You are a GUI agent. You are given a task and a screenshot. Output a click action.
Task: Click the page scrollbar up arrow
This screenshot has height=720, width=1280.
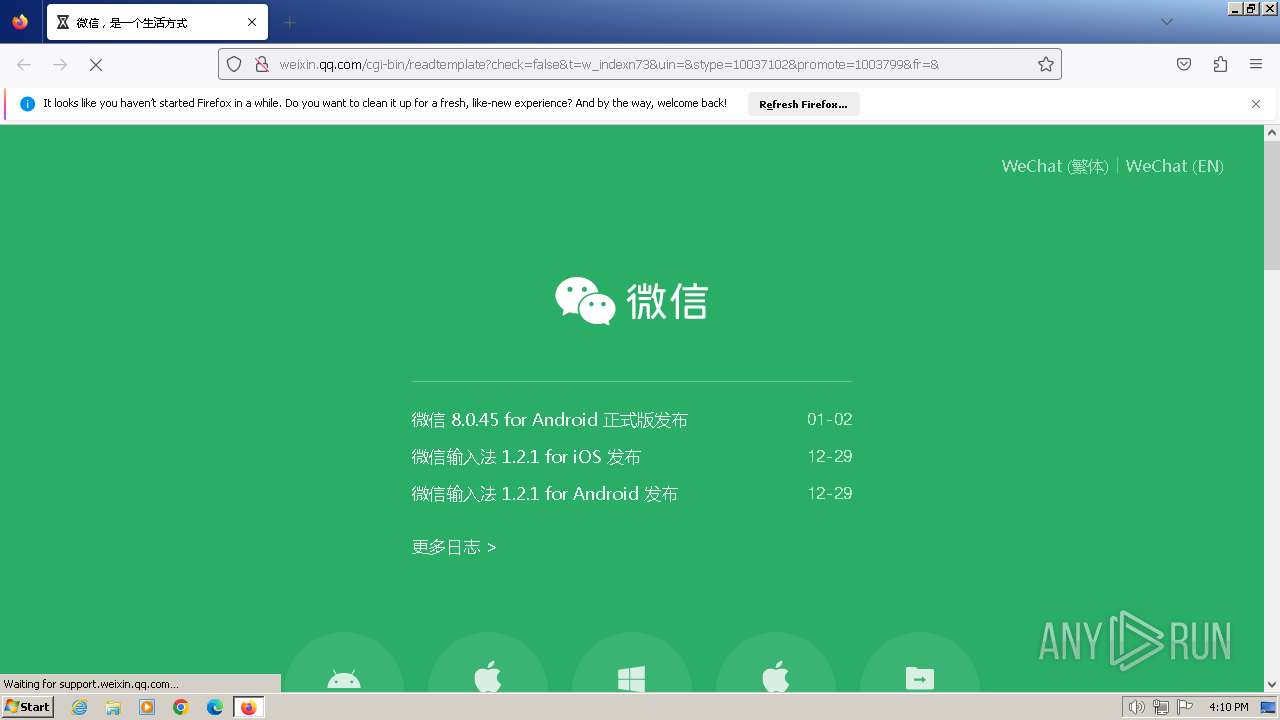(x=1272, y=132)
